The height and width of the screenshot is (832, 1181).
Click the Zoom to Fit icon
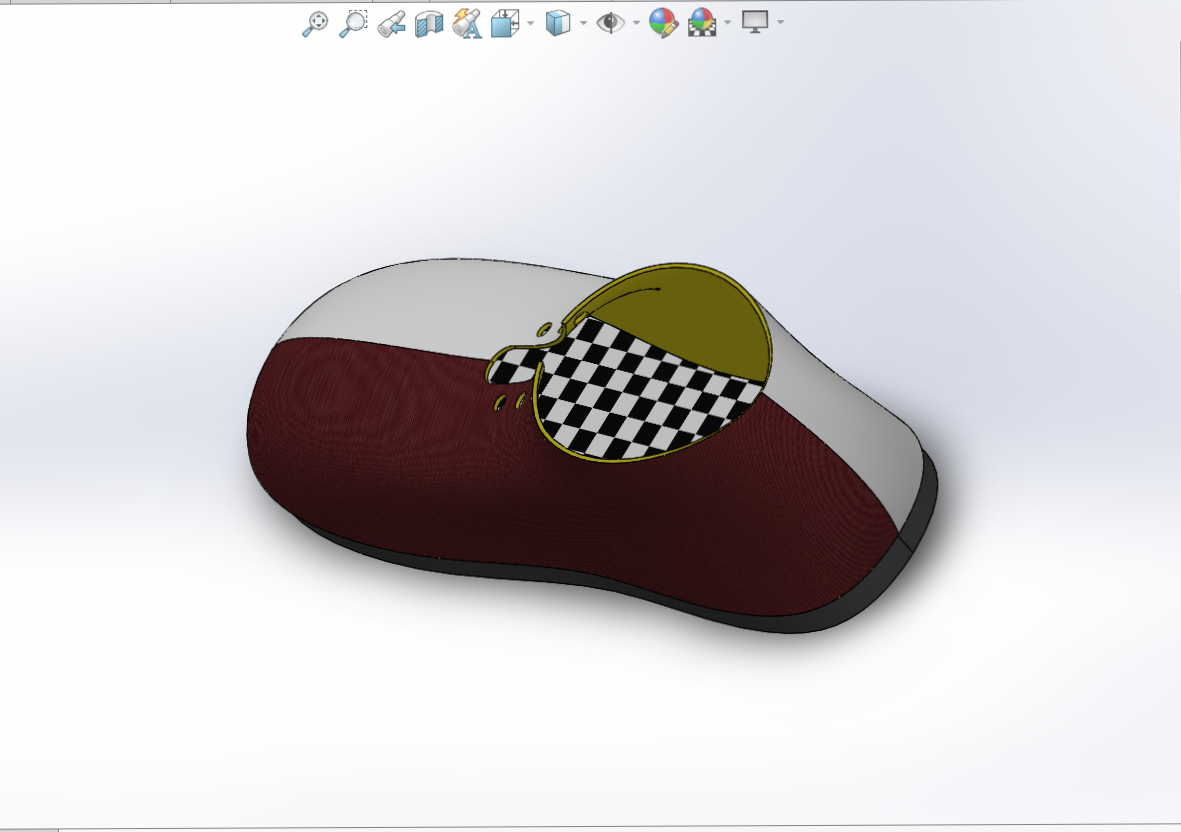click(315, 23)
